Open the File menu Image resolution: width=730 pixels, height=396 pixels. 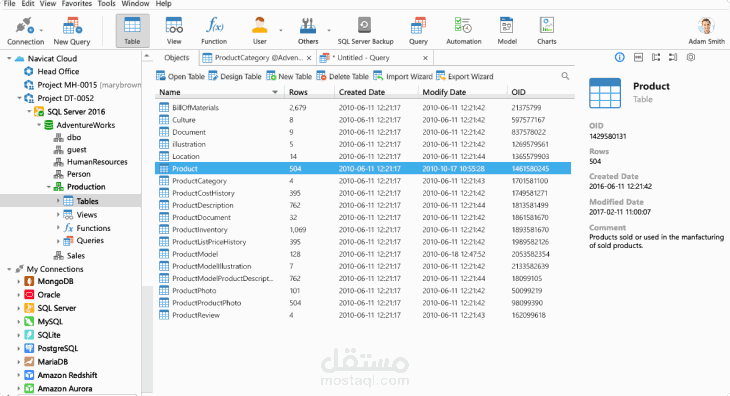9,4
